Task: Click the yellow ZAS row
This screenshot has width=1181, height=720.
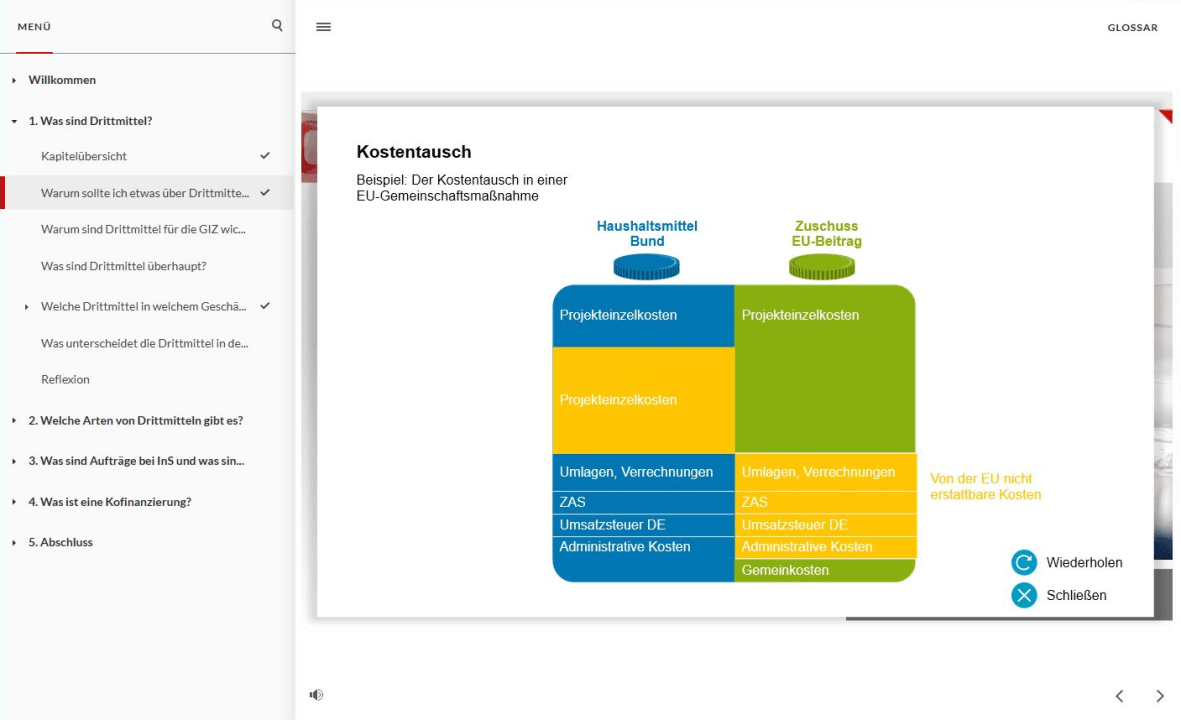Action: [825, 502]
